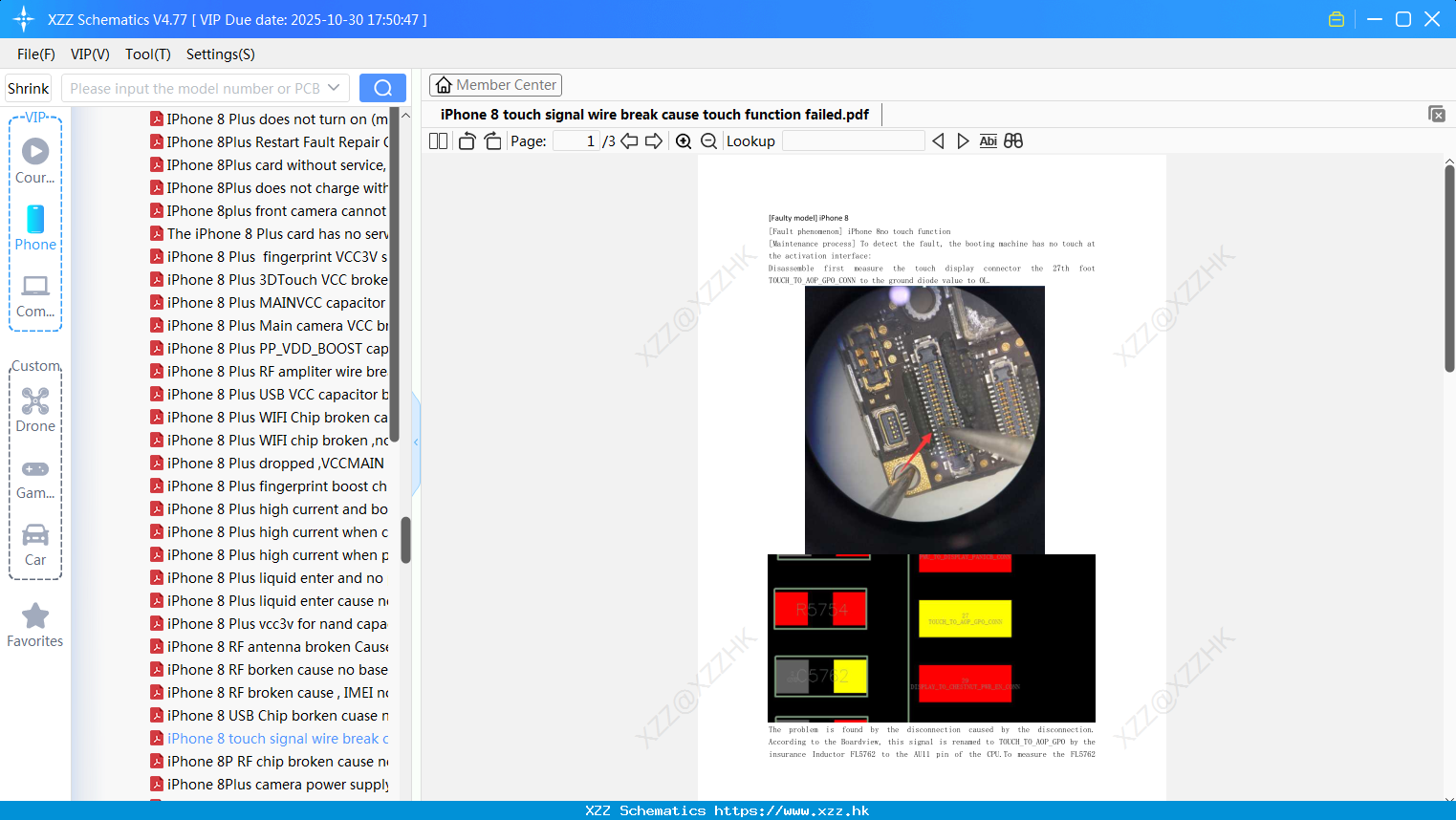Open 'iPhone 8Plus camera power supply' file

click(269, 785)
